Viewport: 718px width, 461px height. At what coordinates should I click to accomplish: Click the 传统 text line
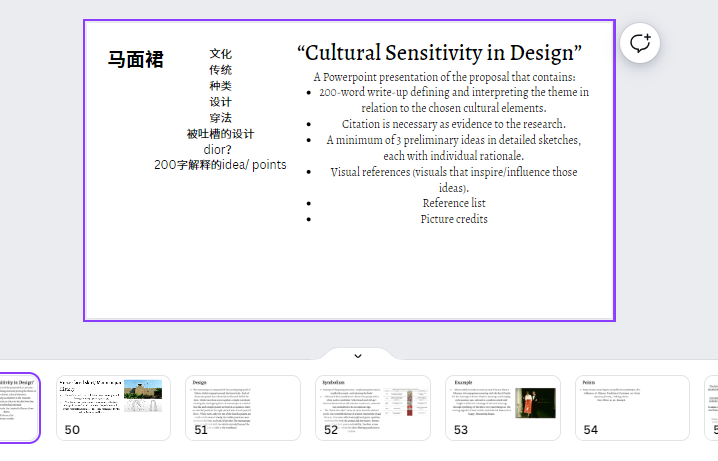(x=220, y=70)
